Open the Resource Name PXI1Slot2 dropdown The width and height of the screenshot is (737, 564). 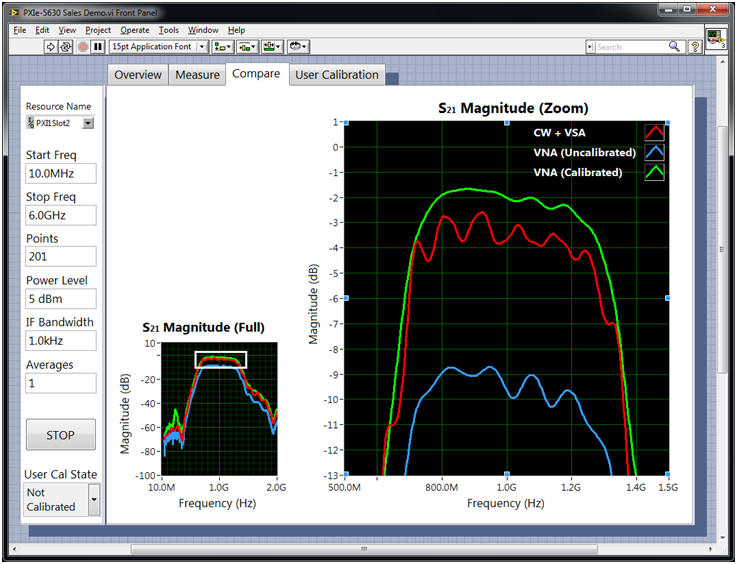click(88, 123)
